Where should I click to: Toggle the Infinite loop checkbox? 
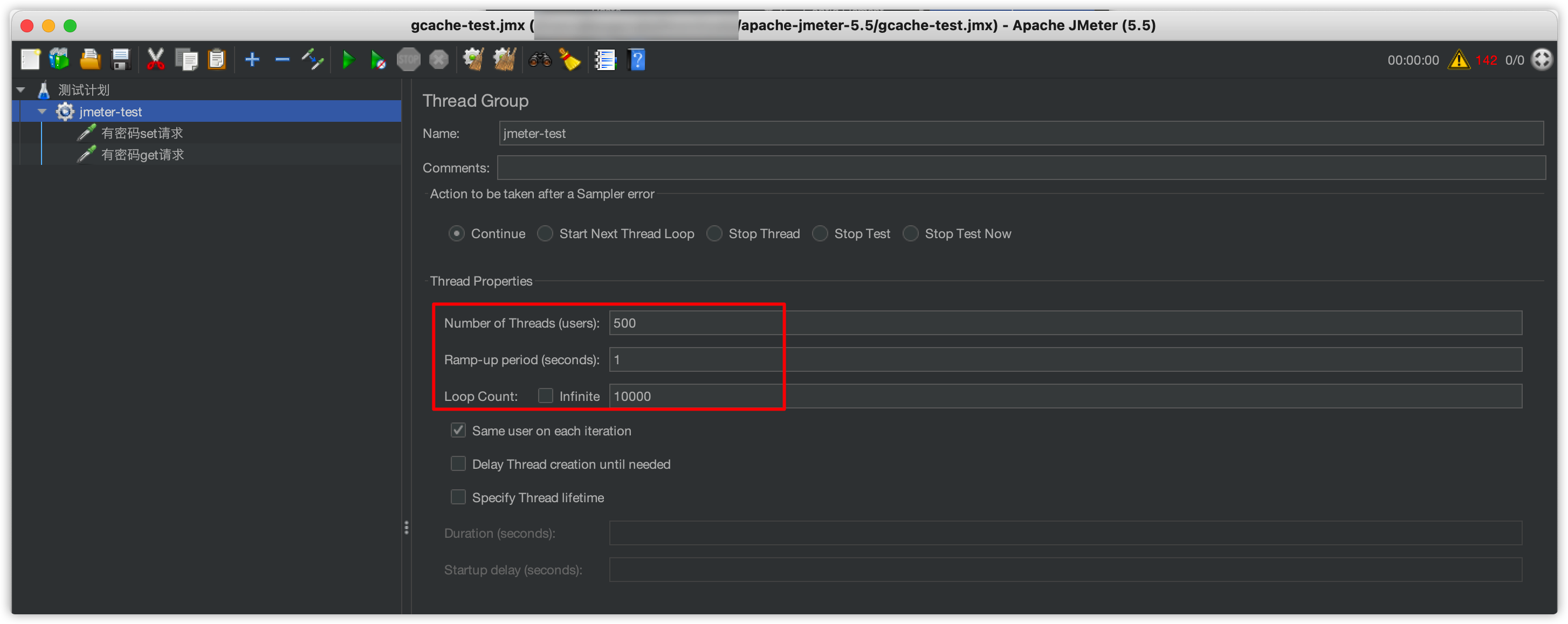tap(545, 396)
